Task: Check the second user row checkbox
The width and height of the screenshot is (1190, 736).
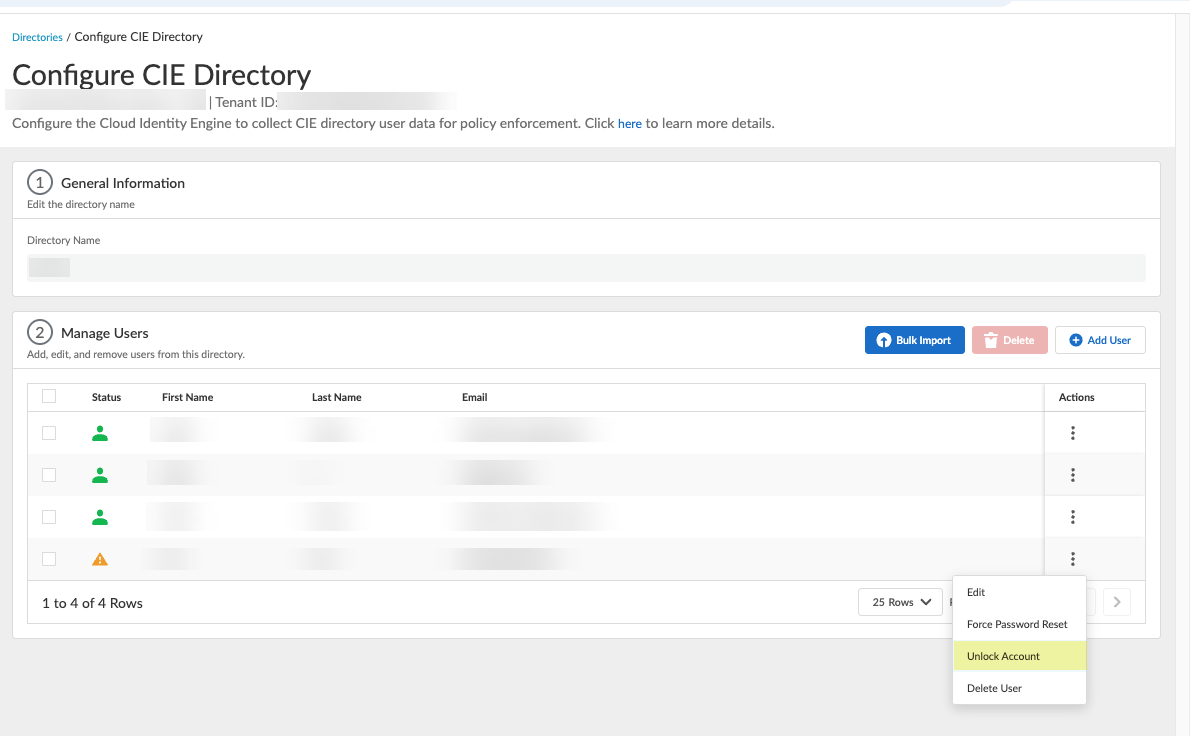Action: click(x=49, y=475)
